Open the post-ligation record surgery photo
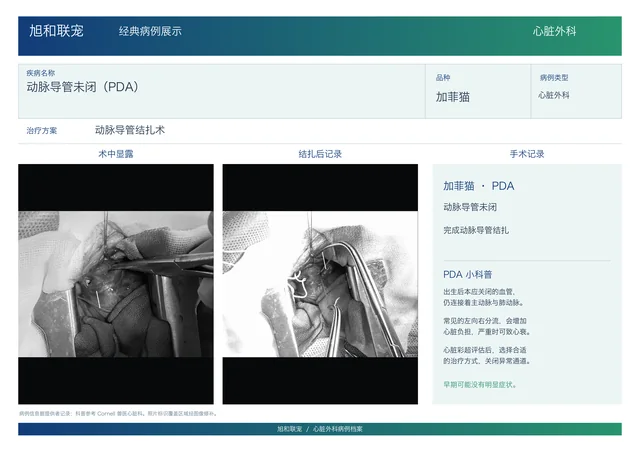This screenshot has width=640, height=452. (320, 284)
